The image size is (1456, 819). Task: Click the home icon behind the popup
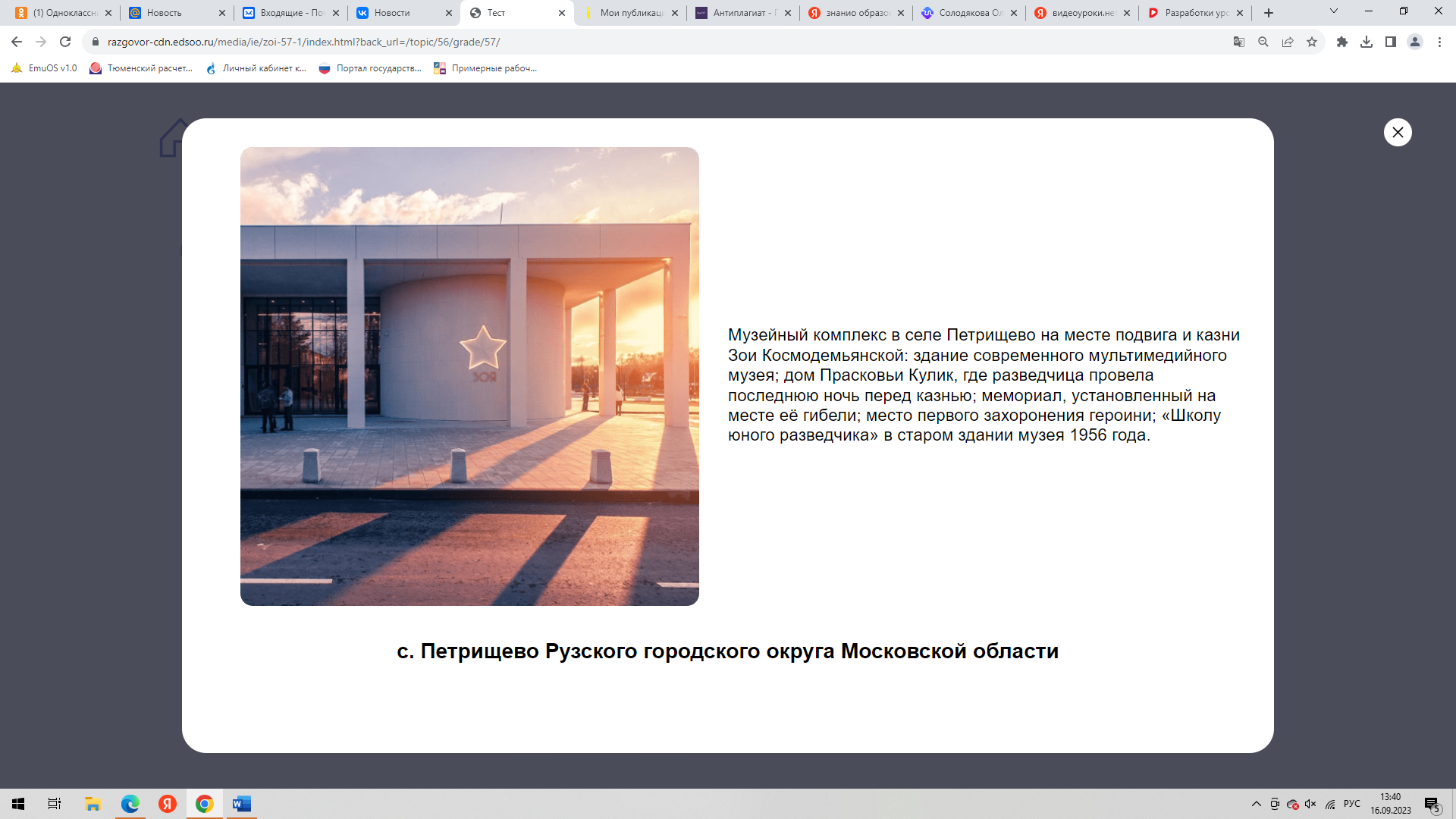pos(171,138)
